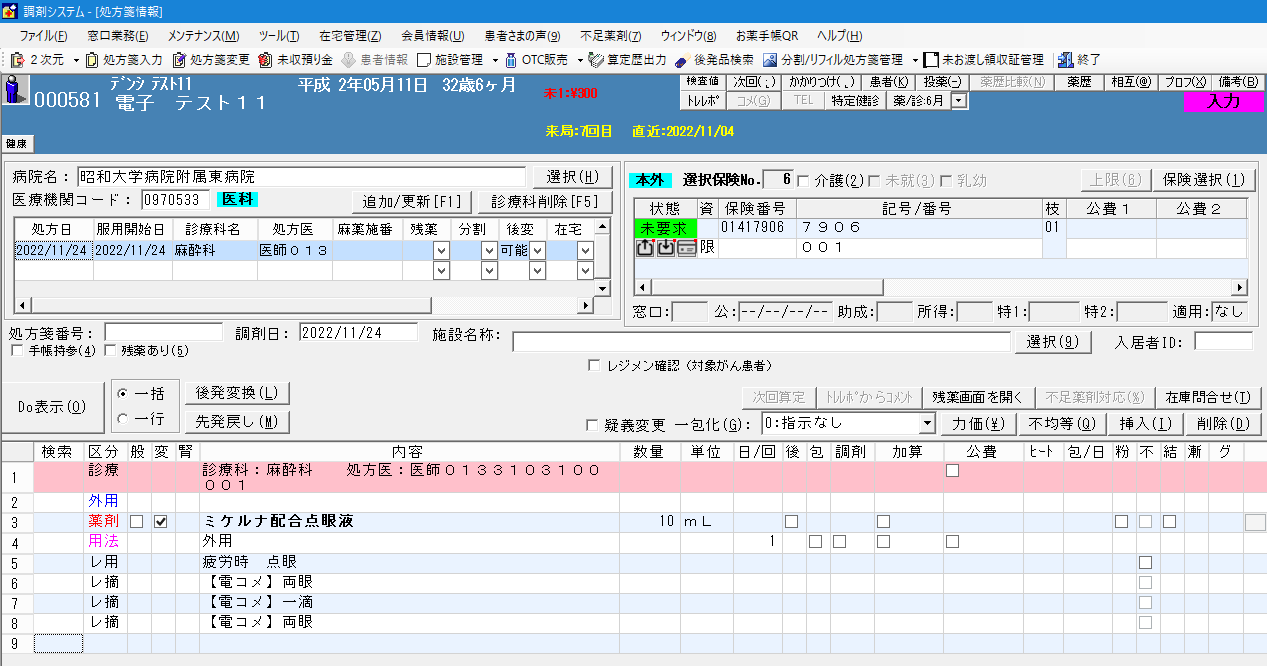The image size is (1267, 666).
Task: Click the 後発変換 button
Action: 237,393
